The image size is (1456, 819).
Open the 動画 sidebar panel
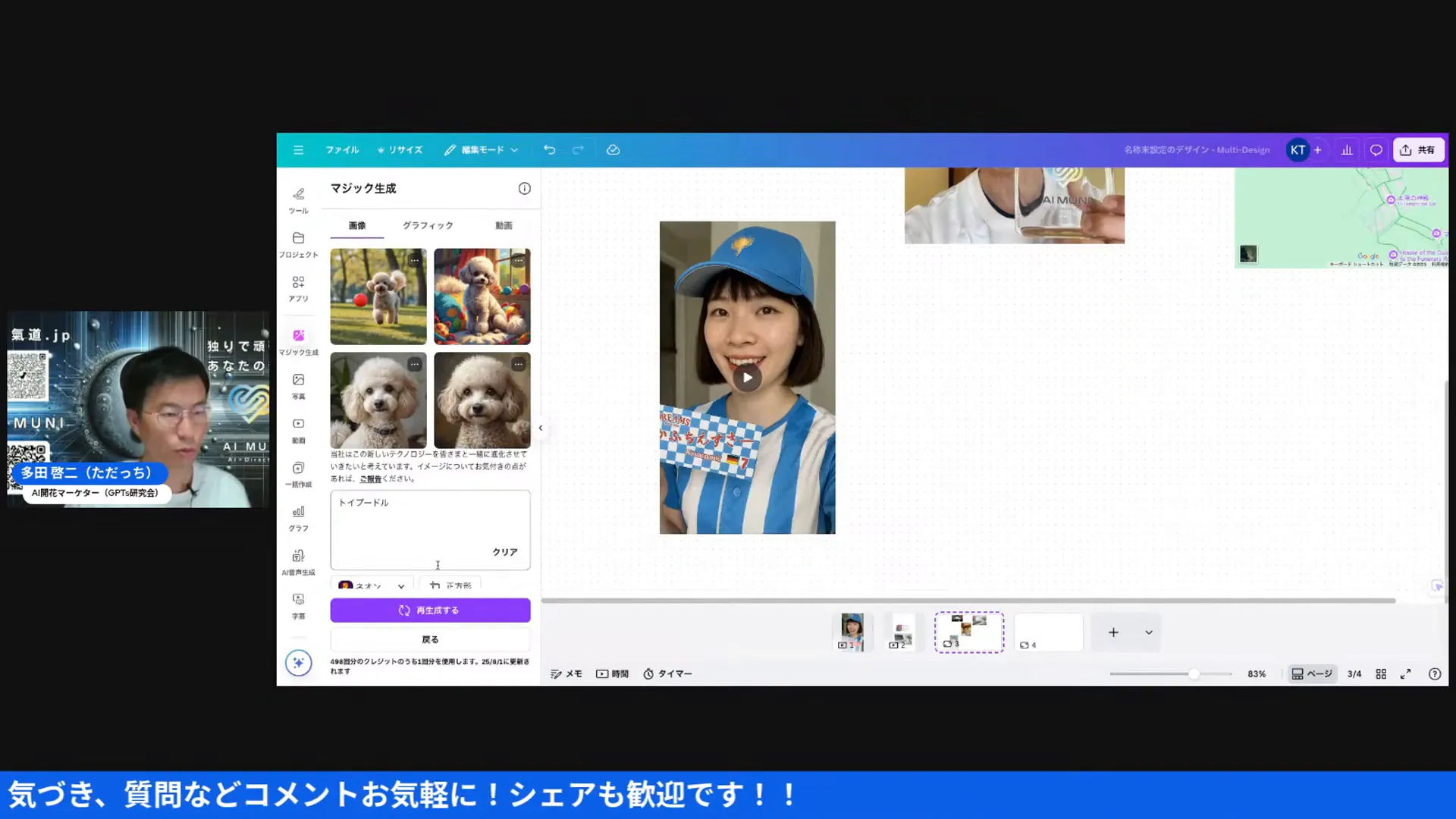click(299, 430)
